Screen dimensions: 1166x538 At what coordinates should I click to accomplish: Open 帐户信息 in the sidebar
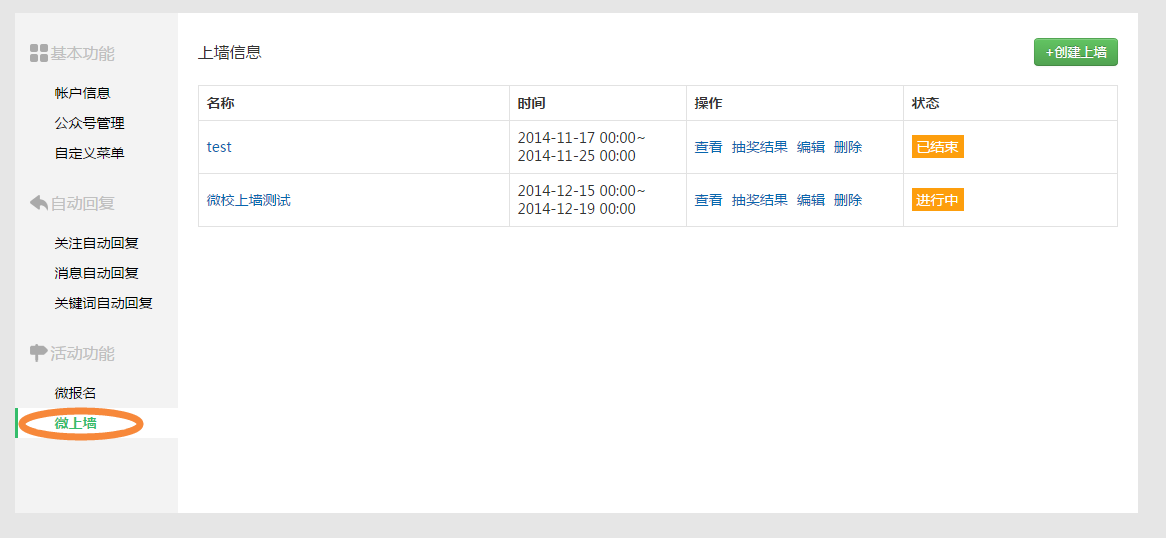83,93
